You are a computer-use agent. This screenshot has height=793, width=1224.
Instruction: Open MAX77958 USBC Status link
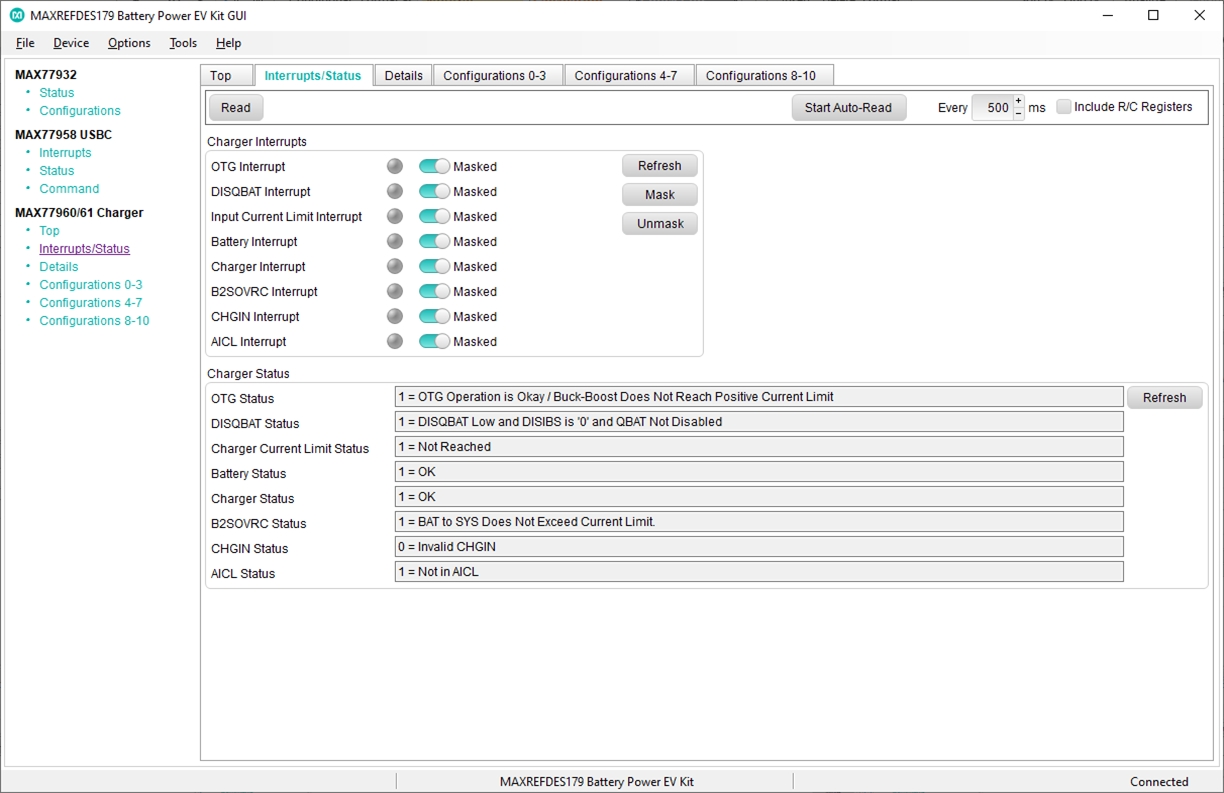pyautogui.click(x=57, y=171)
